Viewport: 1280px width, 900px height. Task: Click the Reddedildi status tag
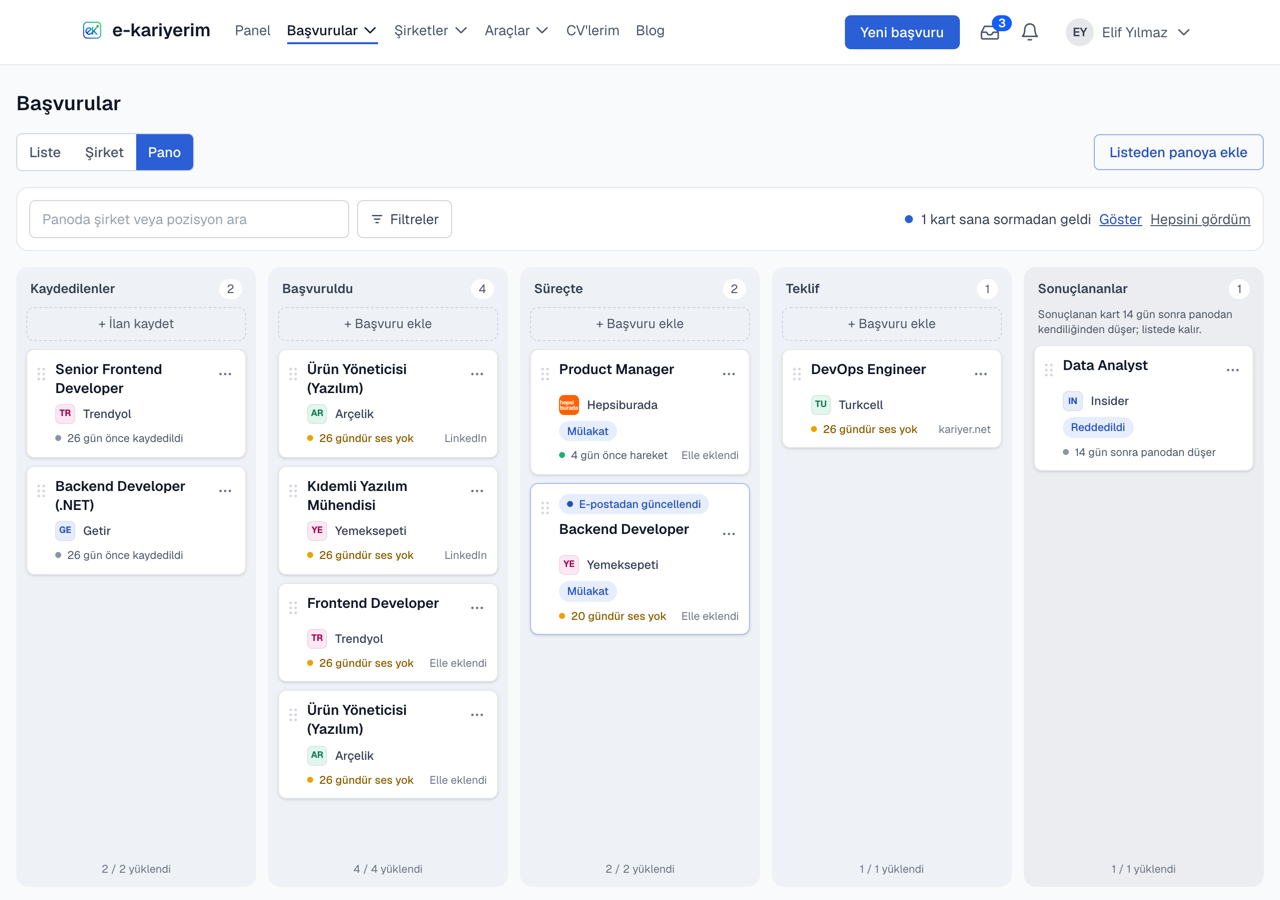coord(1098,427)
